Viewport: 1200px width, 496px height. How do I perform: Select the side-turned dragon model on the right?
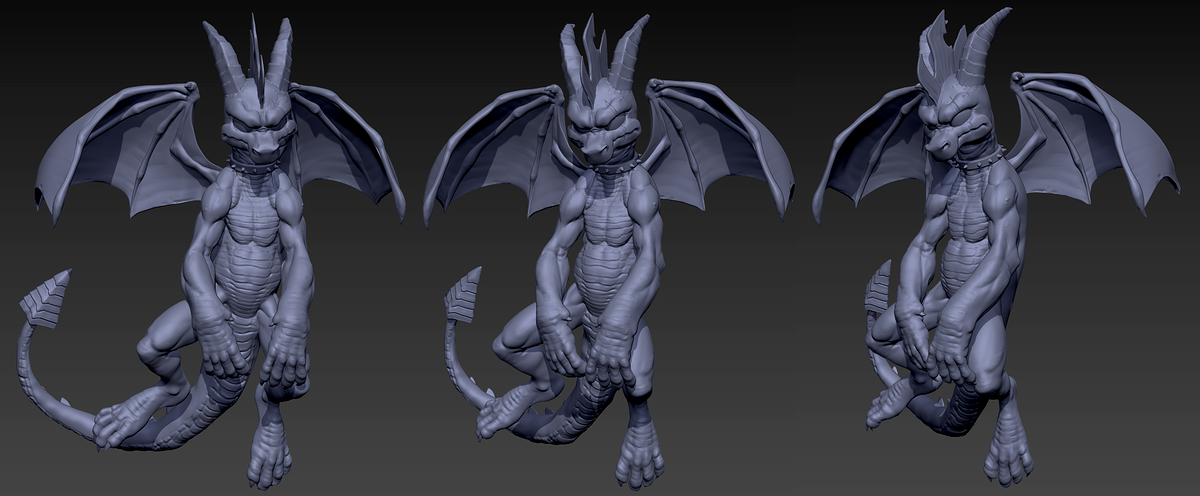point(996,248)
